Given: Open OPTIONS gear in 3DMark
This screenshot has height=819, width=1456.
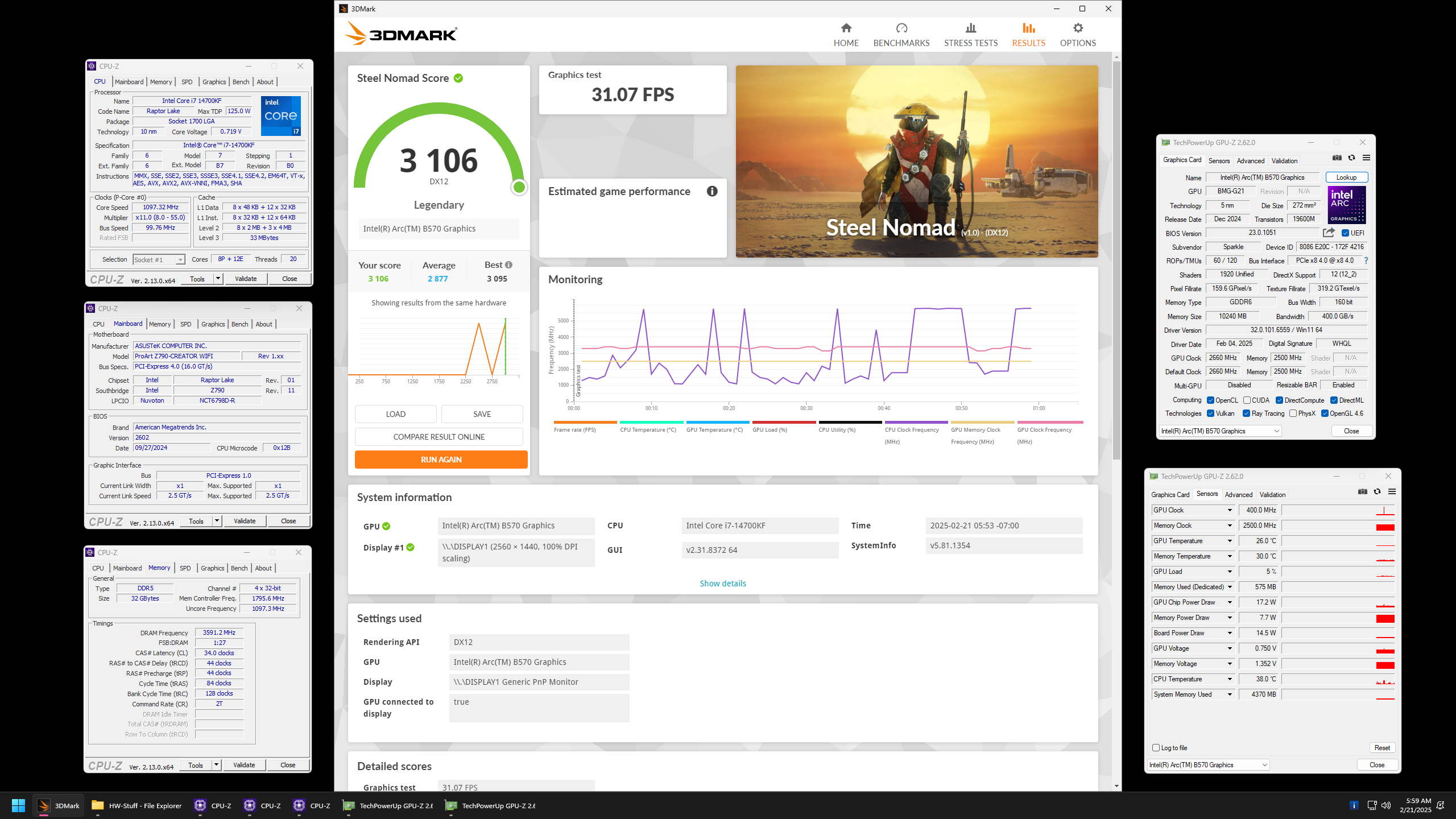Looking at the screenshot, I should (x=1078, y=35).
